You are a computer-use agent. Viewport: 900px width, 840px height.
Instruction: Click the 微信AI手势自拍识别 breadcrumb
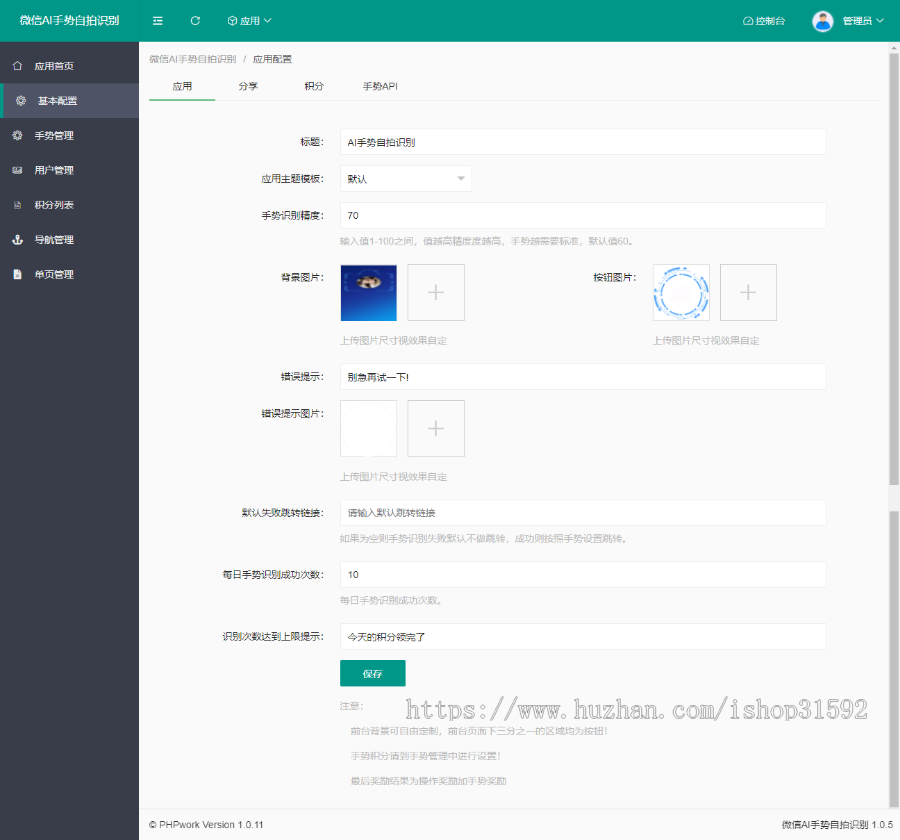pos(193,59)
